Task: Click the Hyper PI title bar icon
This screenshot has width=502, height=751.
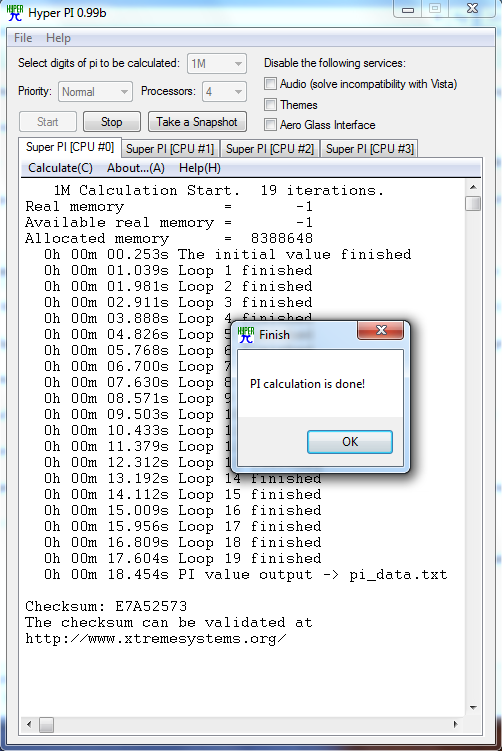Action: (15, 13)
